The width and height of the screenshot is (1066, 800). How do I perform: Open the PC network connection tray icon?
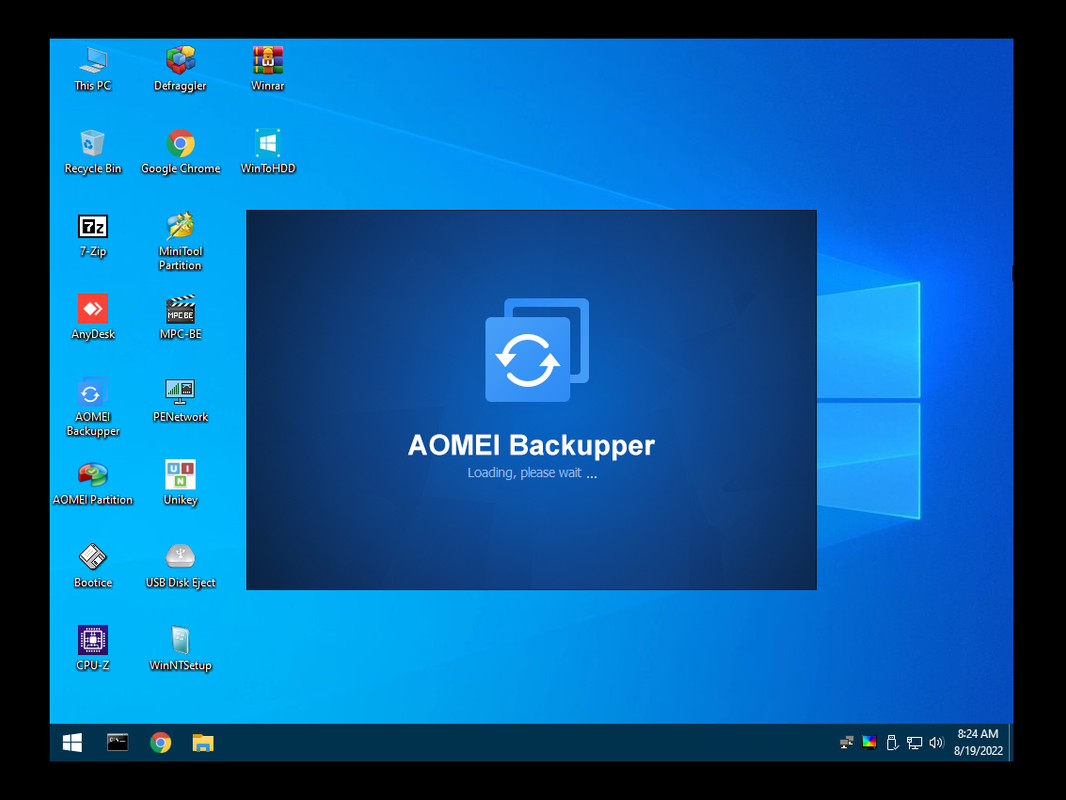pos(914,743)
